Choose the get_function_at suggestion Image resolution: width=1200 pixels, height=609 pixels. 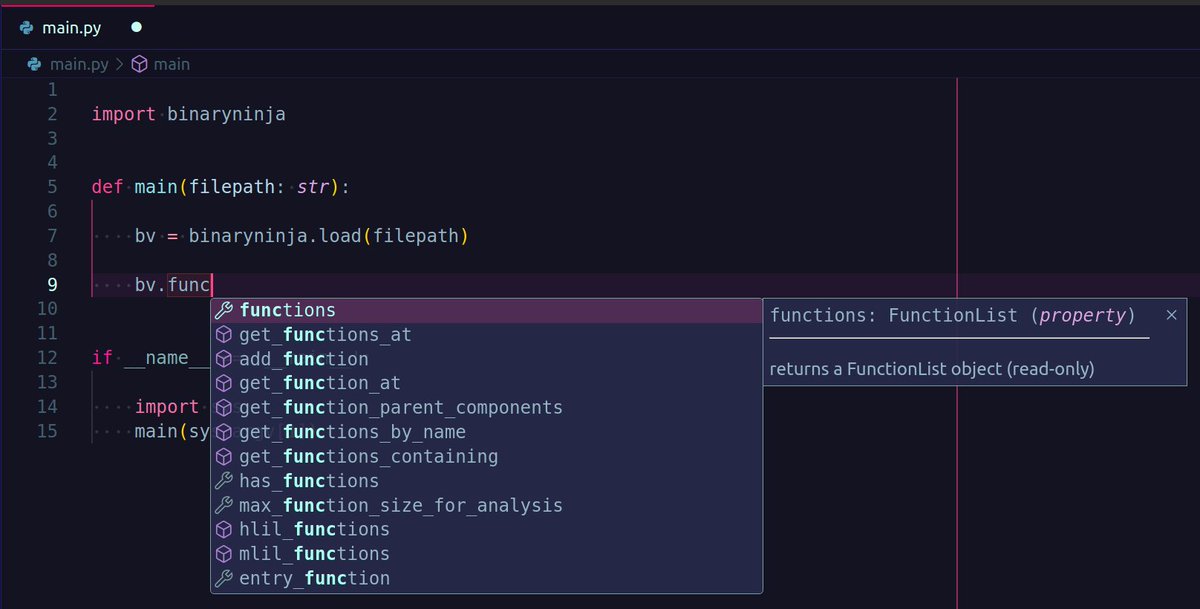486,384
